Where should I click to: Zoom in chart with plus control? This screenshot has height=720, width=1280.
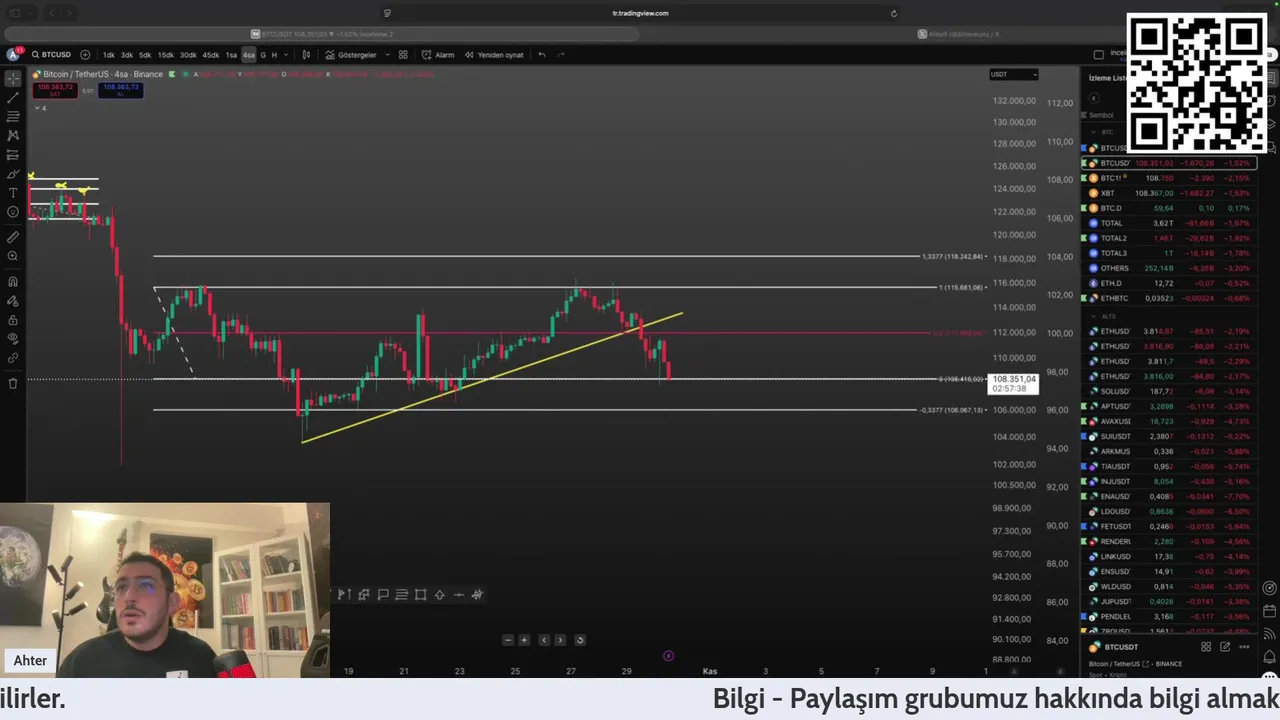click(x=524, y=640)
